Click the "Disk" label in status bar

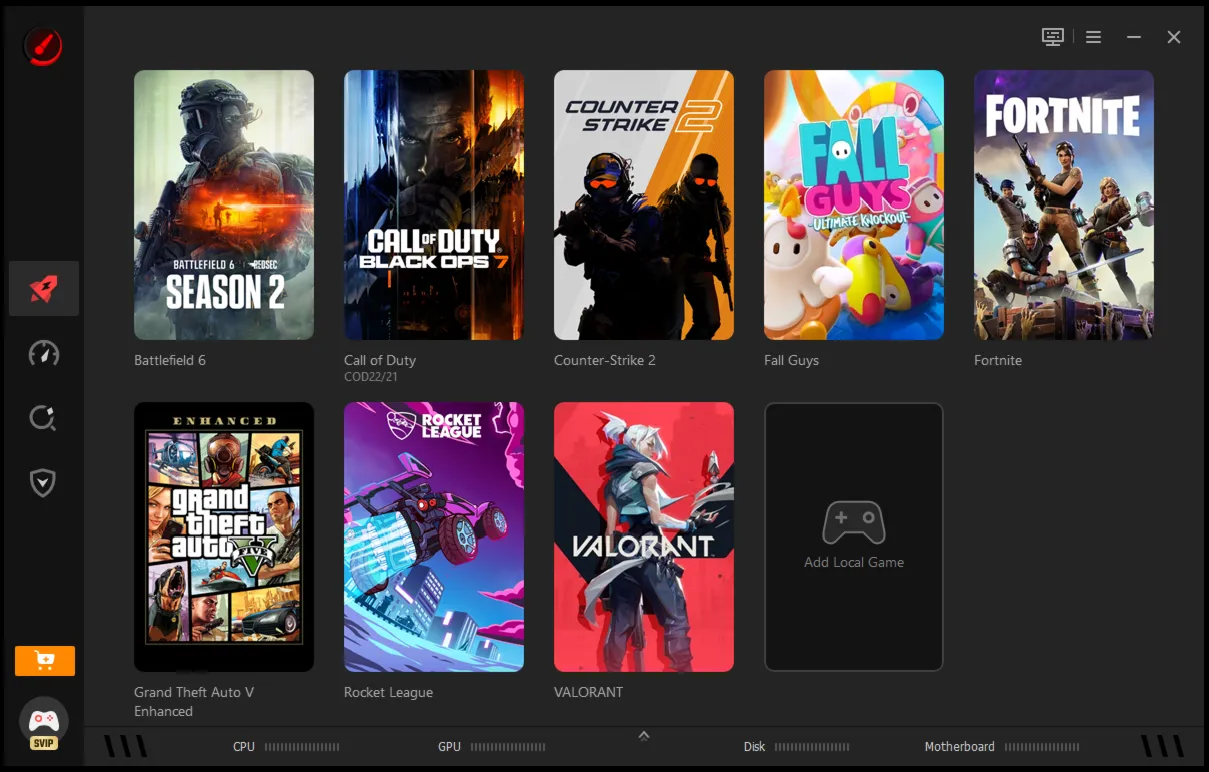pyautogui.click(x=754, y=747)
